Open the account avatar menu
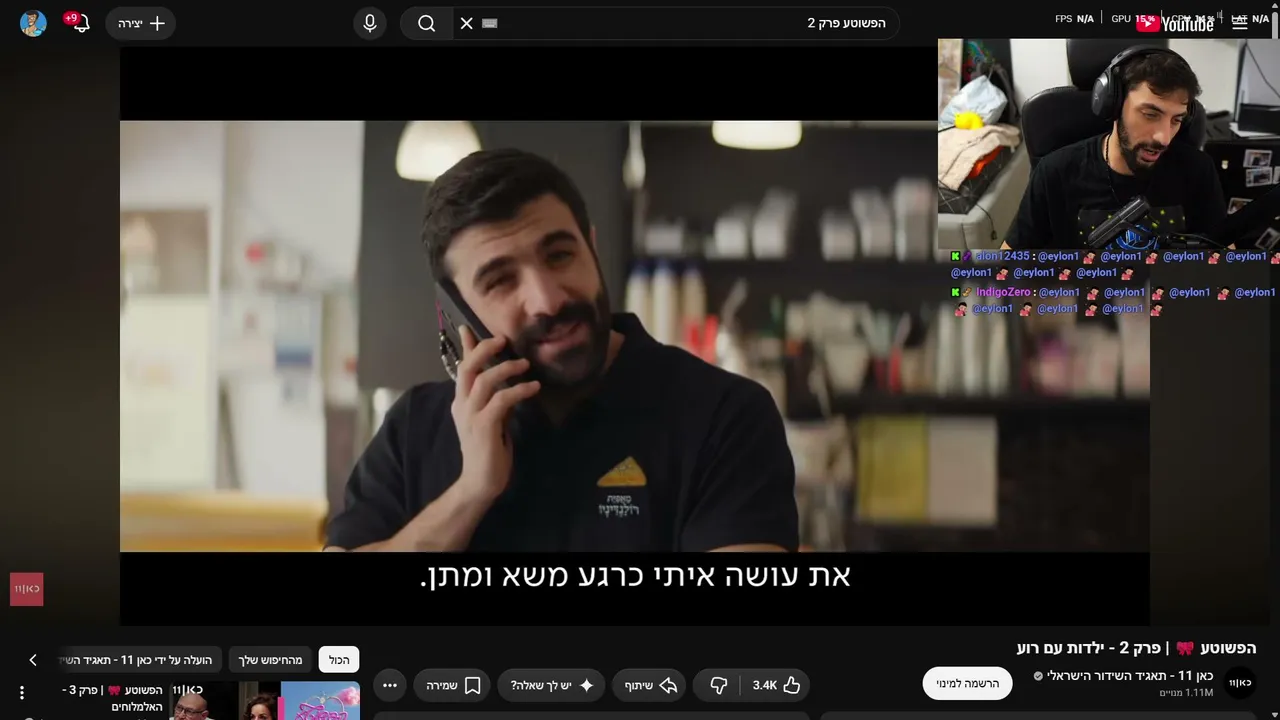The height and width of the screenshot is (720, 1280). [x=33, y=23]
